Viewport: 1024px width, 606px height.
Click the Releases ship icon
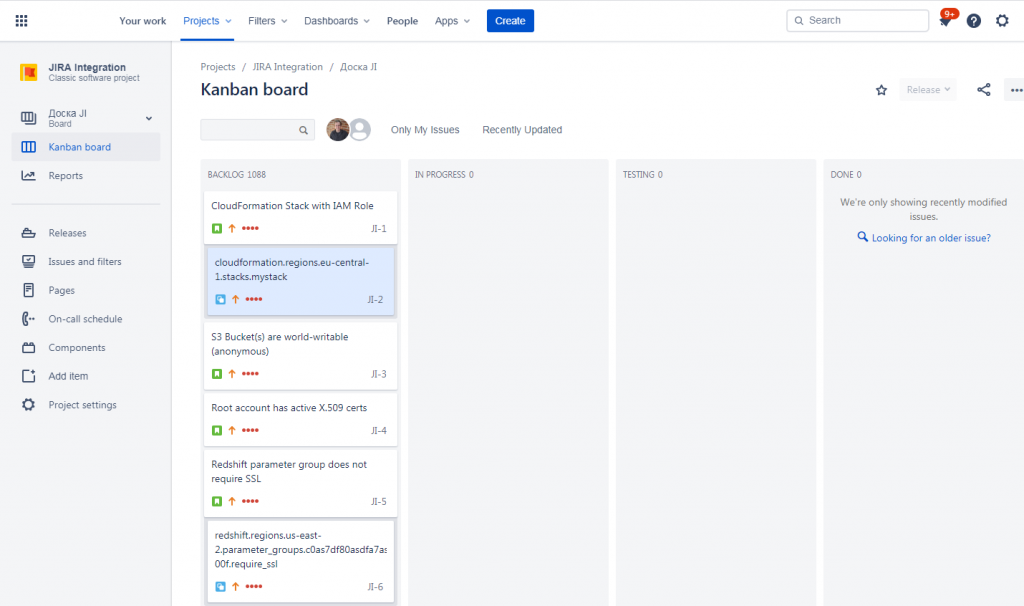[x=29, y=233]
